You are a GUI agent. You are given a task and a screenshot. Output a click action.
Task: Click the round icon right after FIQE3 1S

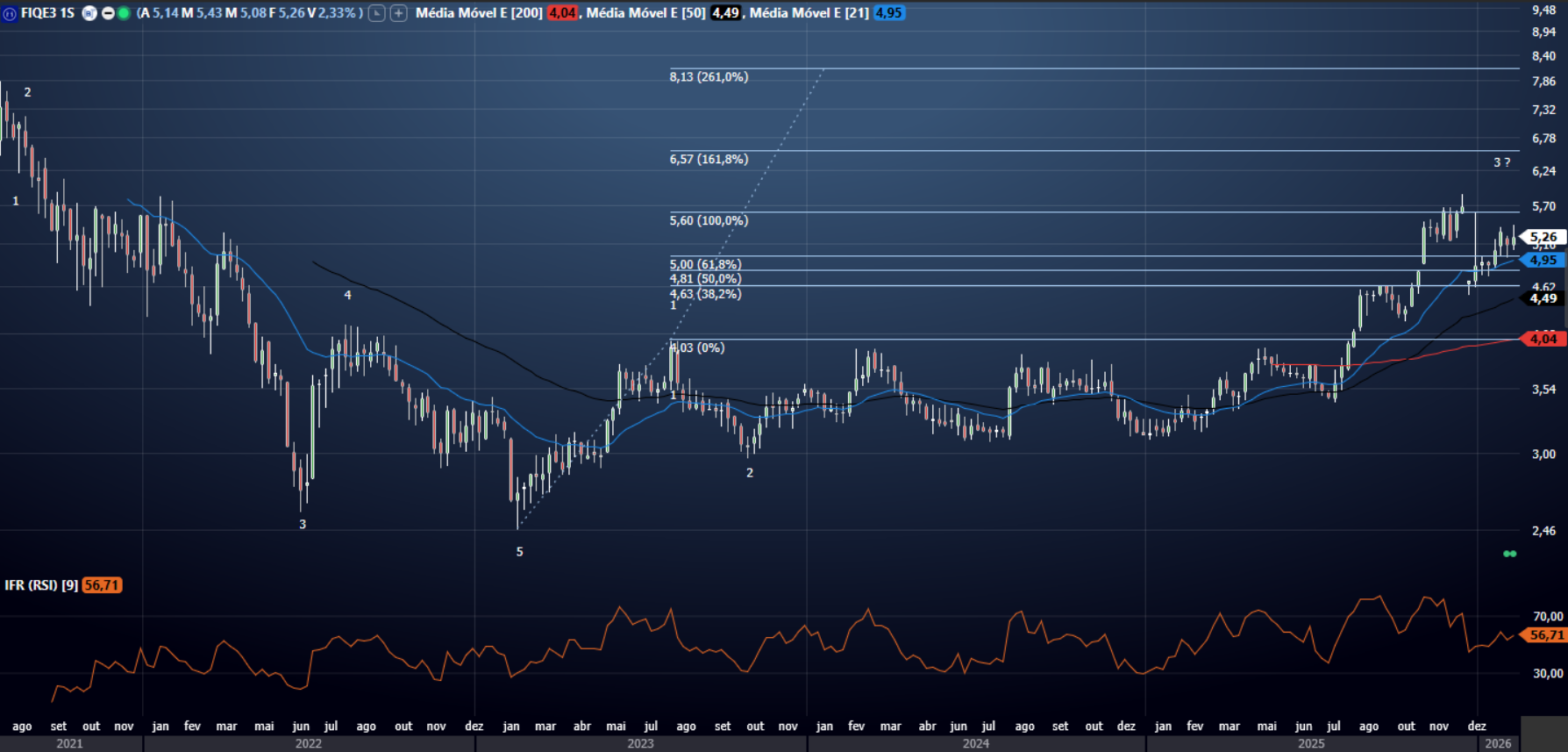pyautogui.click(x=89, y=13)
